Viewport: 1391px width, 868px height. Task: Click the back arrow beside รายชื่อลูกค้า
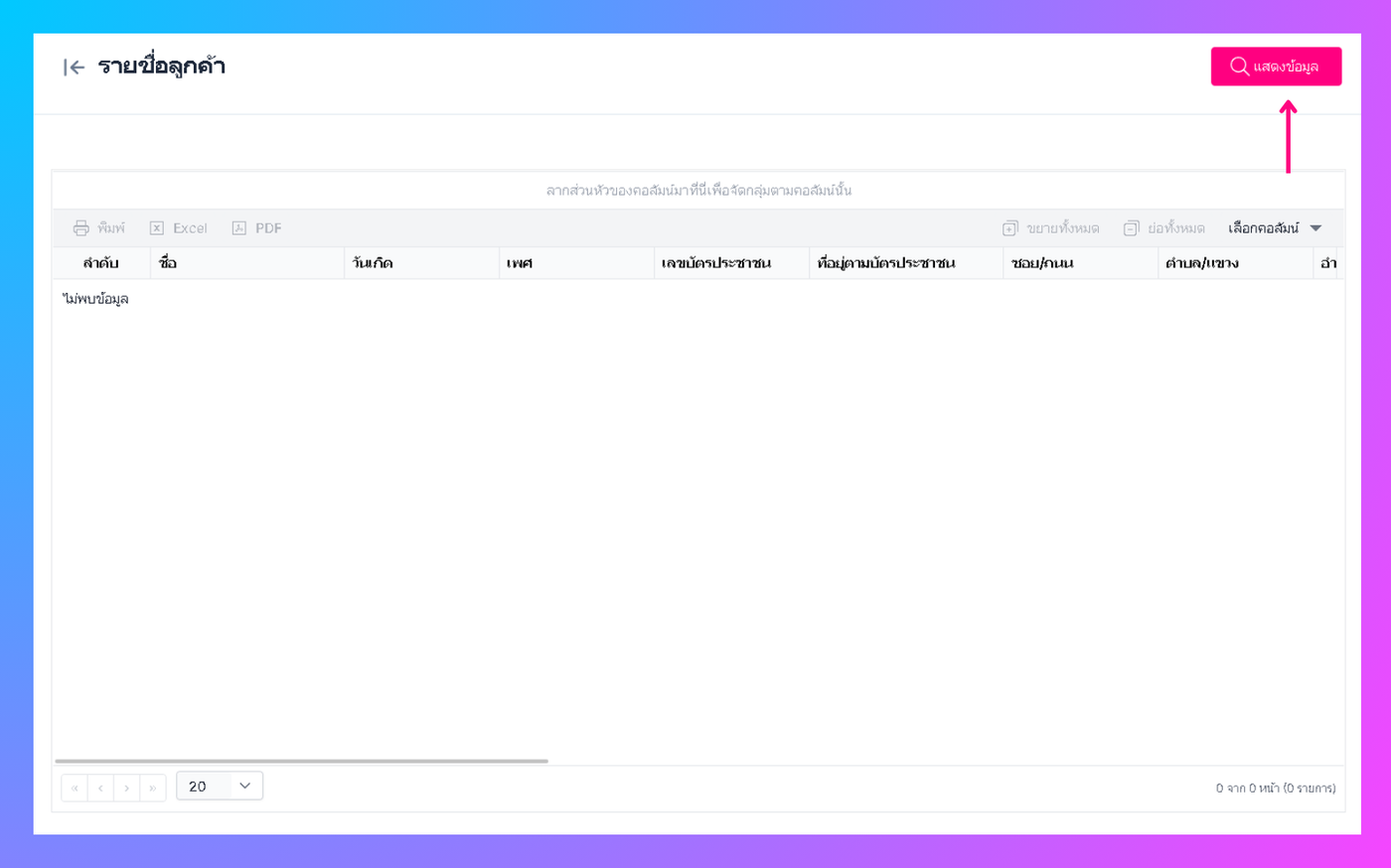tap(74, 68)
